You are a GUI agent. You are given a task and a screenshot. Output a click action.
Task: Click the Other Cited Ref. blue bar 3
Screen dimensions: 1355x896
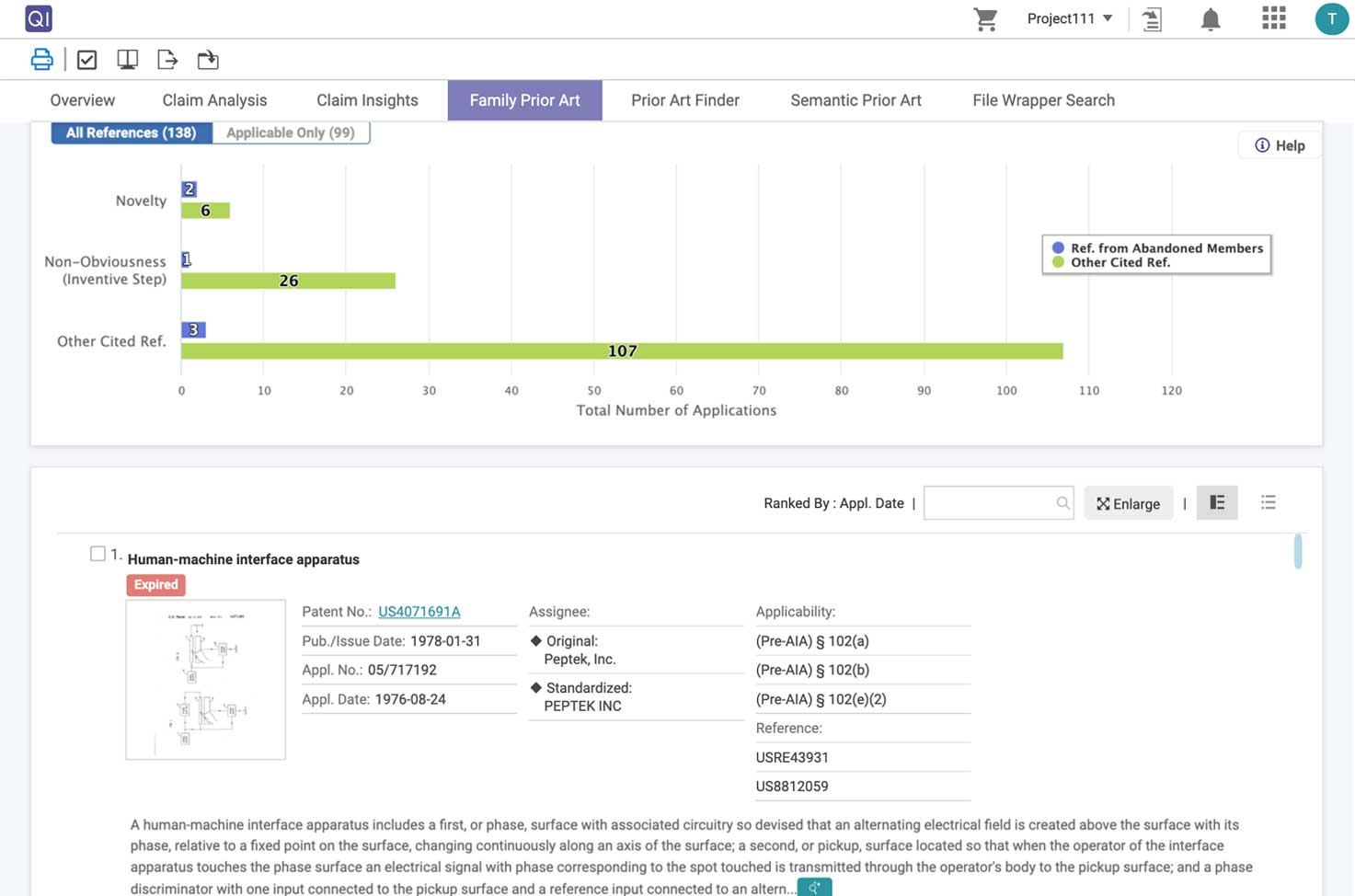193,329
